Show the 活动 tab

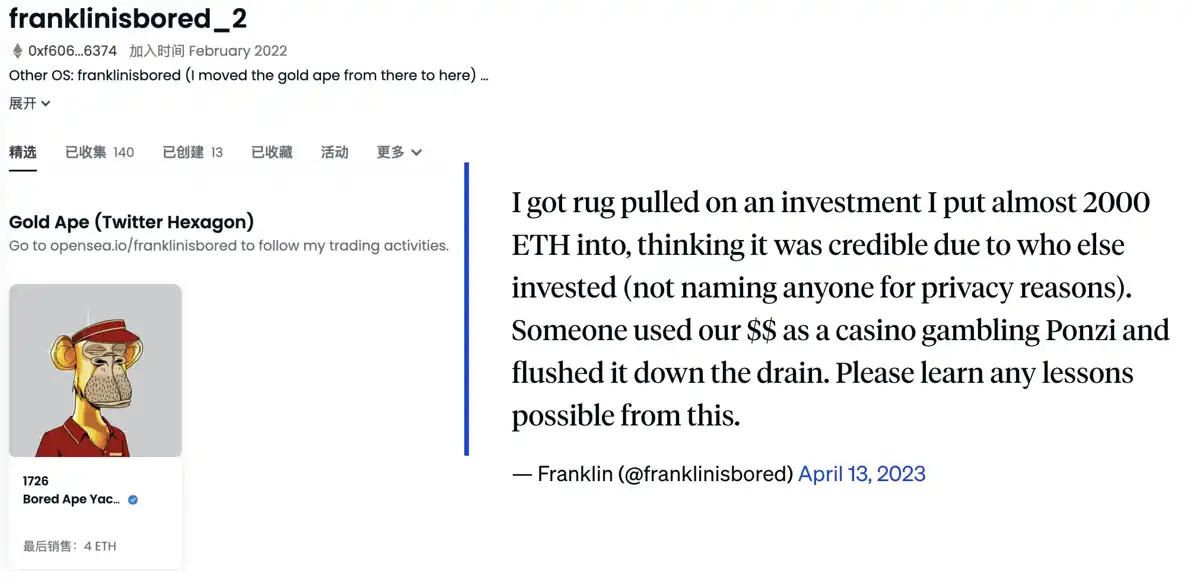click(334, 152)
